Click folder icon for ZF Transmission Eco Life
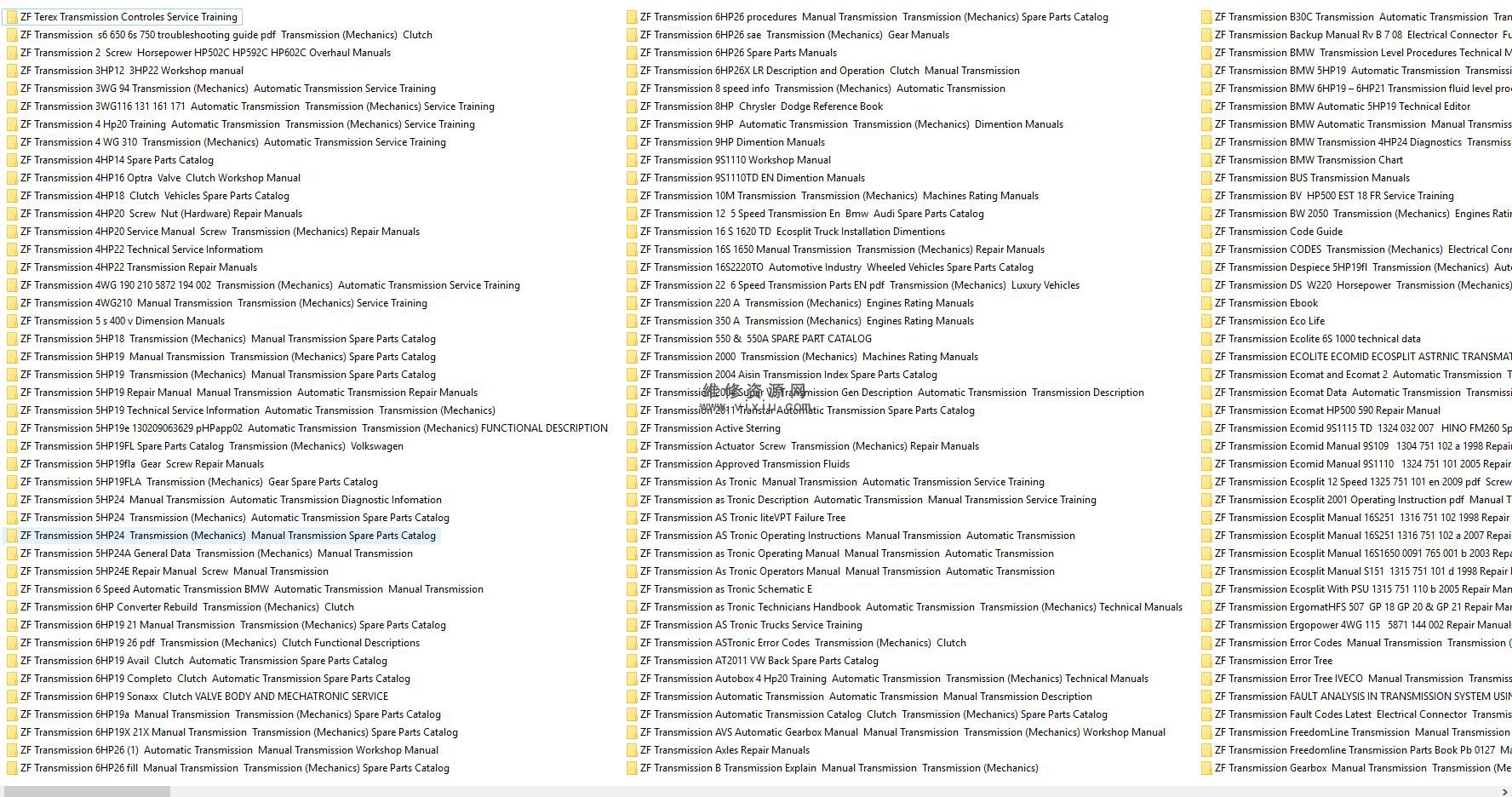This screenshot has width=1512, height=797. coord(1206,321)
